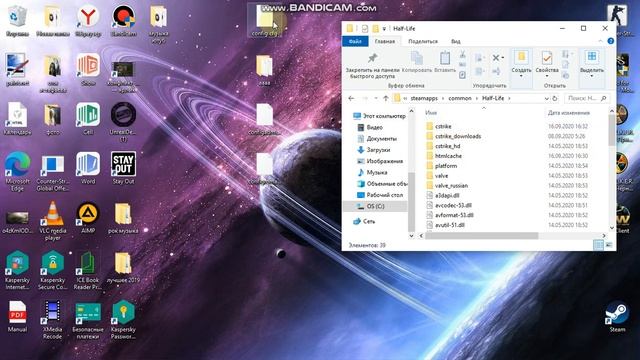The width and height of the screenshot is (640, 360).
Task: Select Рабочий стол in navigation pane
Action: pyautogui.click(x=380, y=195)
